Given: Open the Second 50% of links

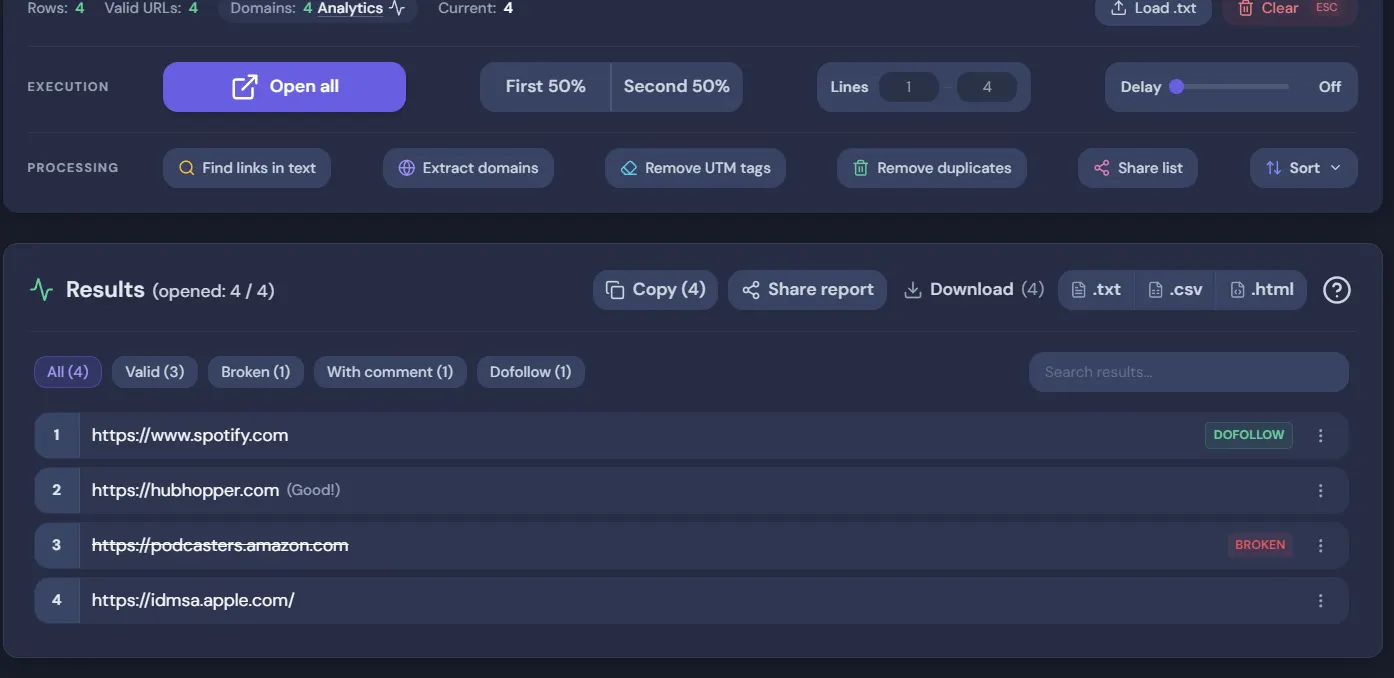Looking at the screenshot, I should click(x=677, y=87).
